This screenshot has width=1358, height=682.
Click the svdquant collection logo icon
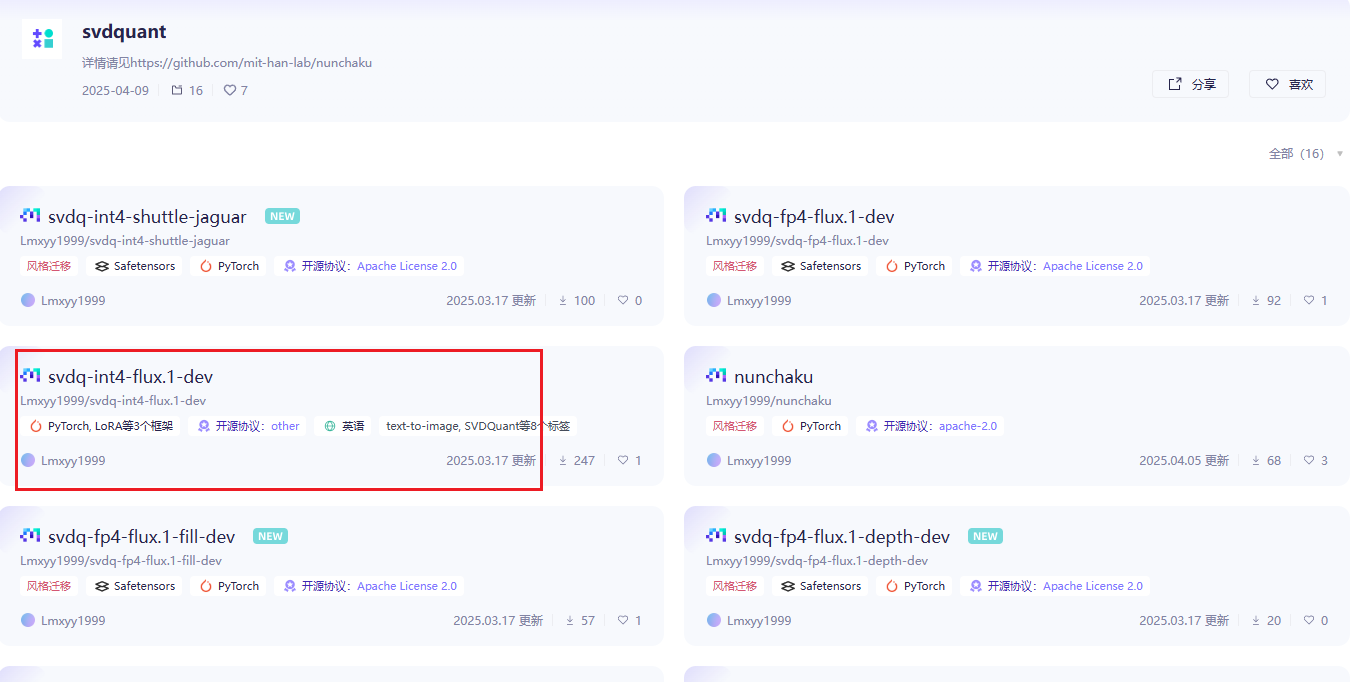point(42,39)
